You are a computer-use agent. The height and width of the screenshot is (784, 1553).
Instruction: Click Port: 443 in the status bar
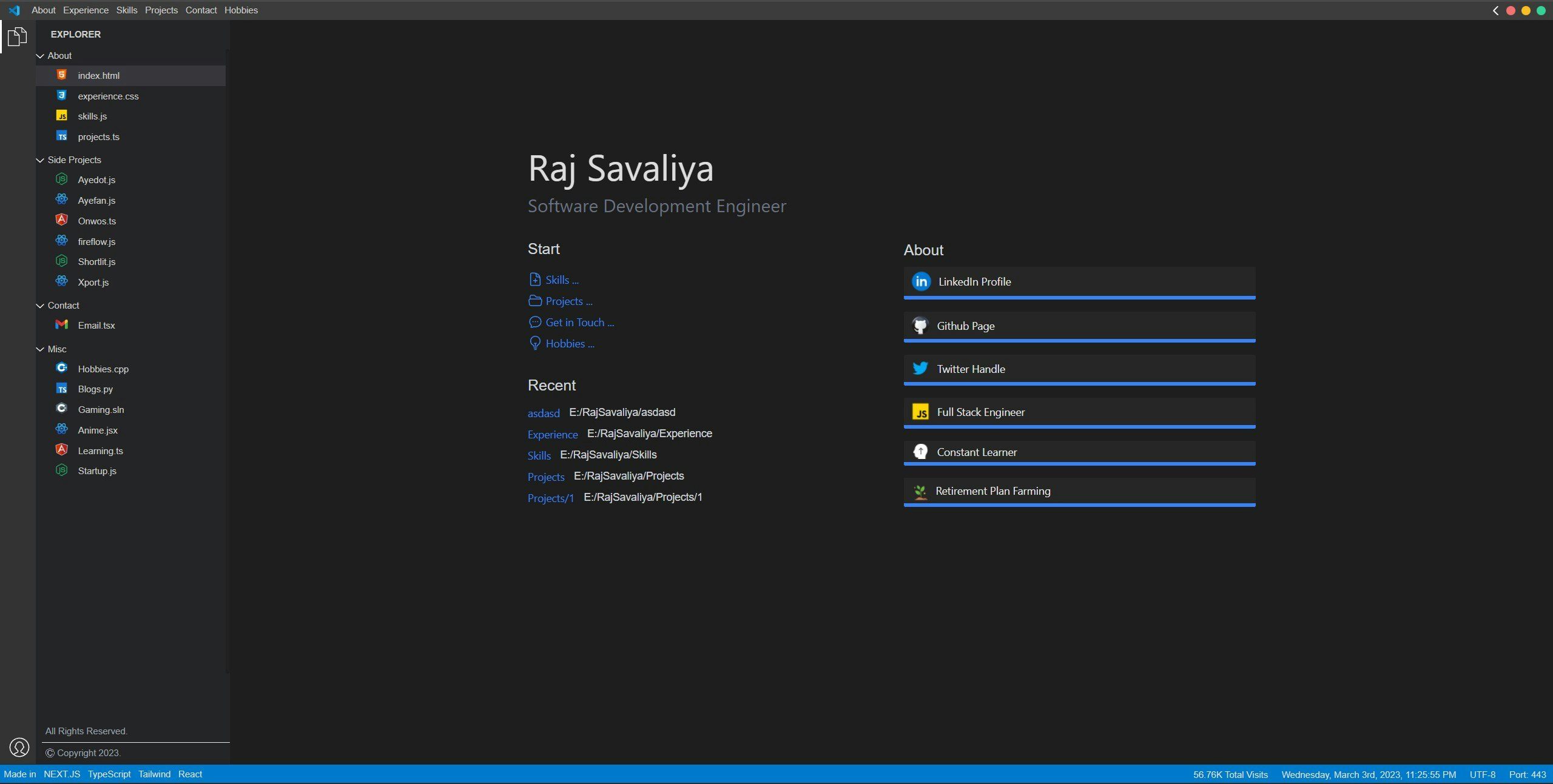[x=1528, y=775]
